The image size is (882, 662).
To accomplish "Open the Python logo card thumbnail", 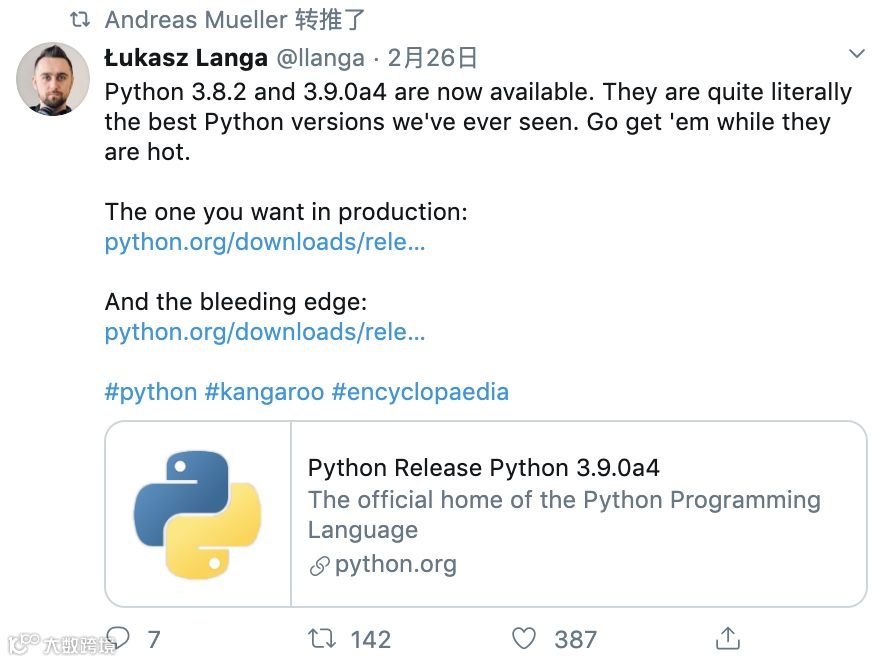I will 198,514.
